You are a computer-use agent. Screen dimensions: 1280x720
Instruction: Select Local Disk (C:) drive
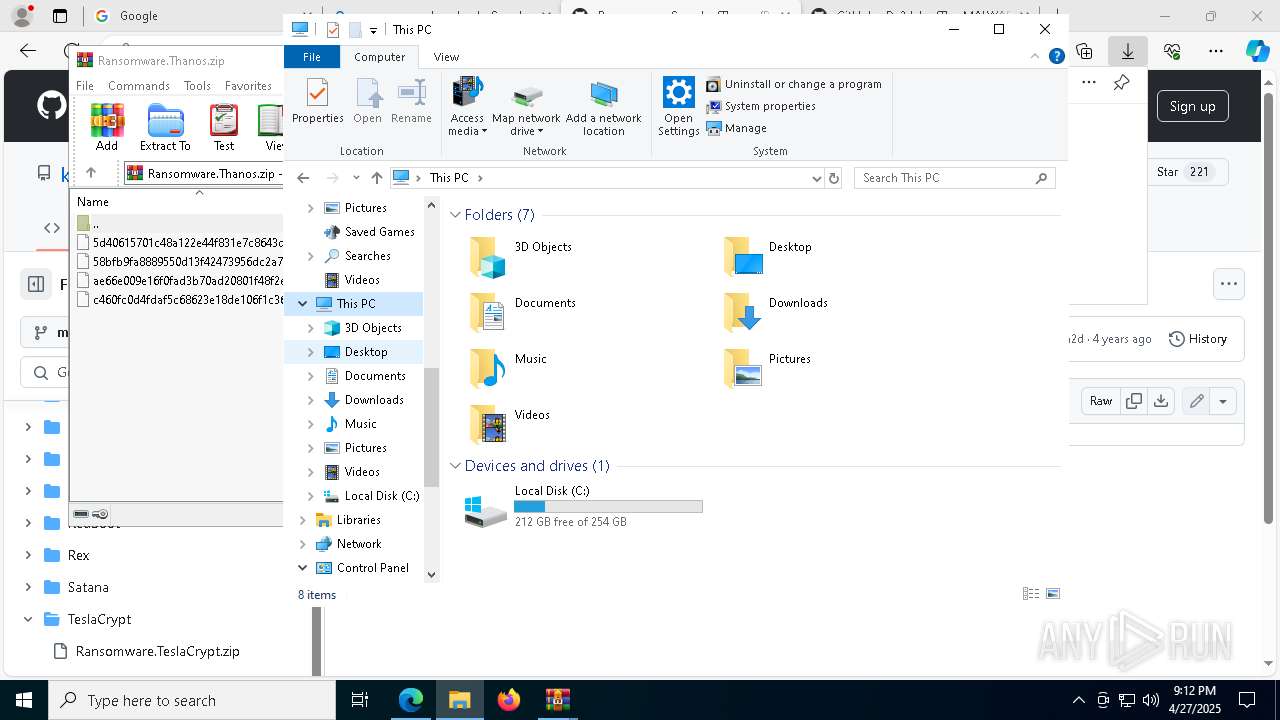point(584,507)
